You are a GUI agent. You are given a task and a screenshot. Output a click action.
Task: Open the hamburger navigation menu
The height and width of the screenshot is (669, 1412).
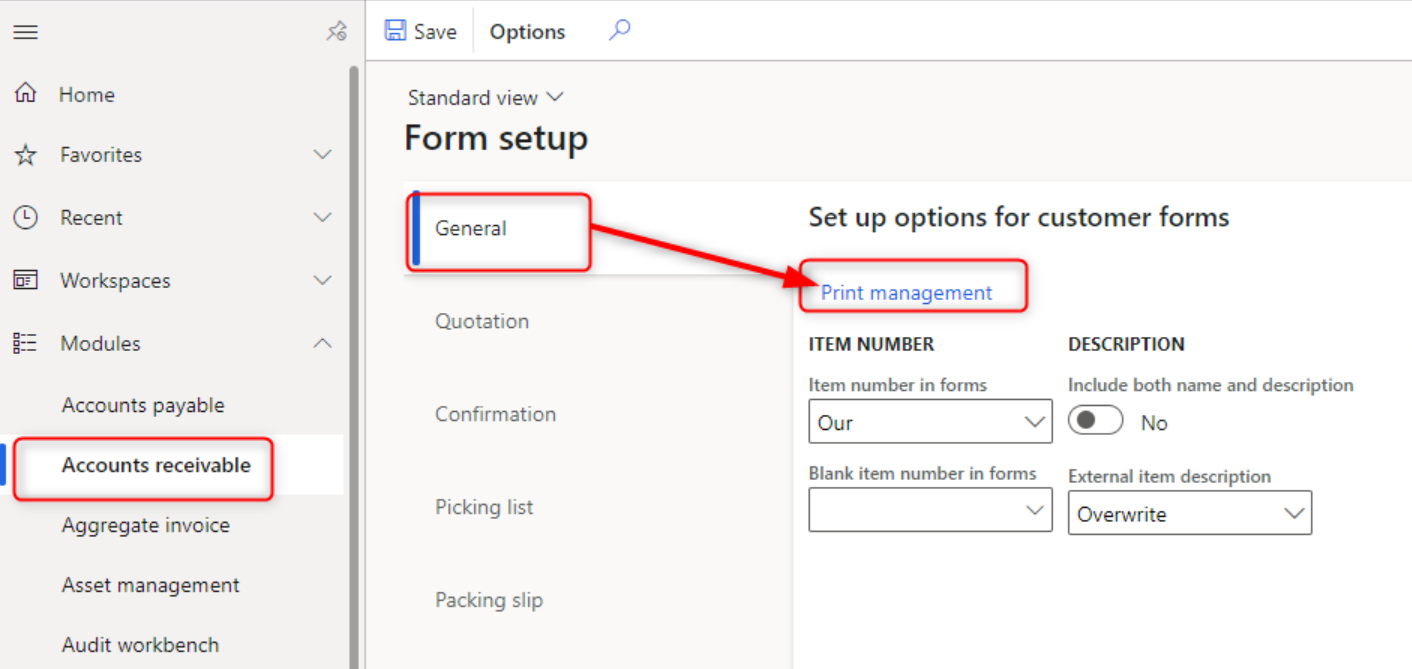point(25,32)
